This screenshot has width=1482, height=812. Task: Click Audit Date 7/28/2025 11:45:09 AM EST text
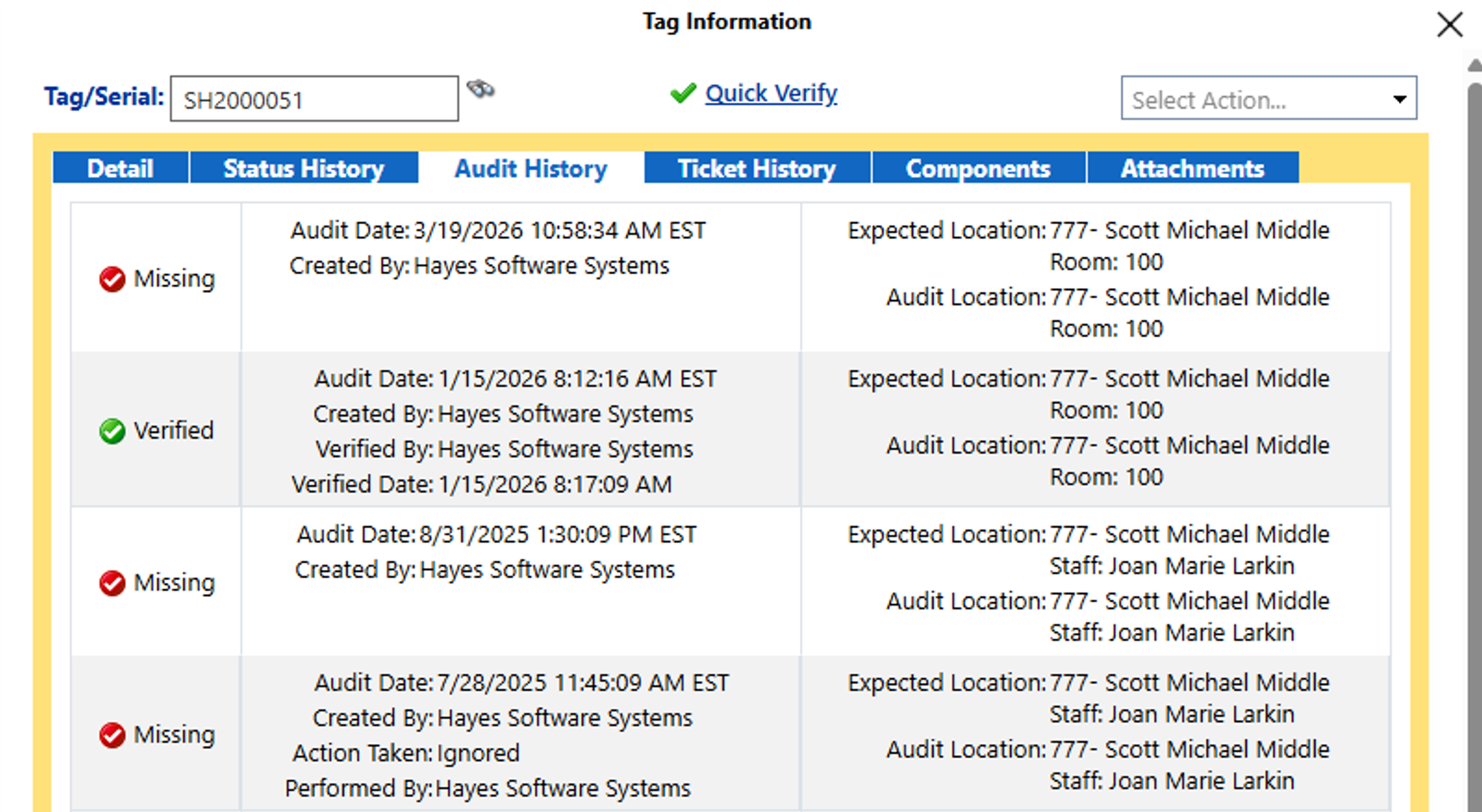pyautogui.click(x=521, y=682)
